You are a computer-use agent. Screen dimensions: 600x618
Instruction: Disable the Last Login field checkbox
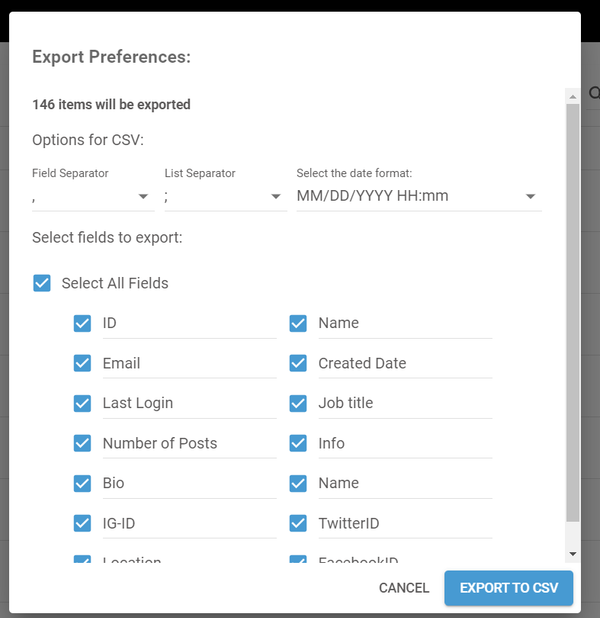[x=82, y=403]
